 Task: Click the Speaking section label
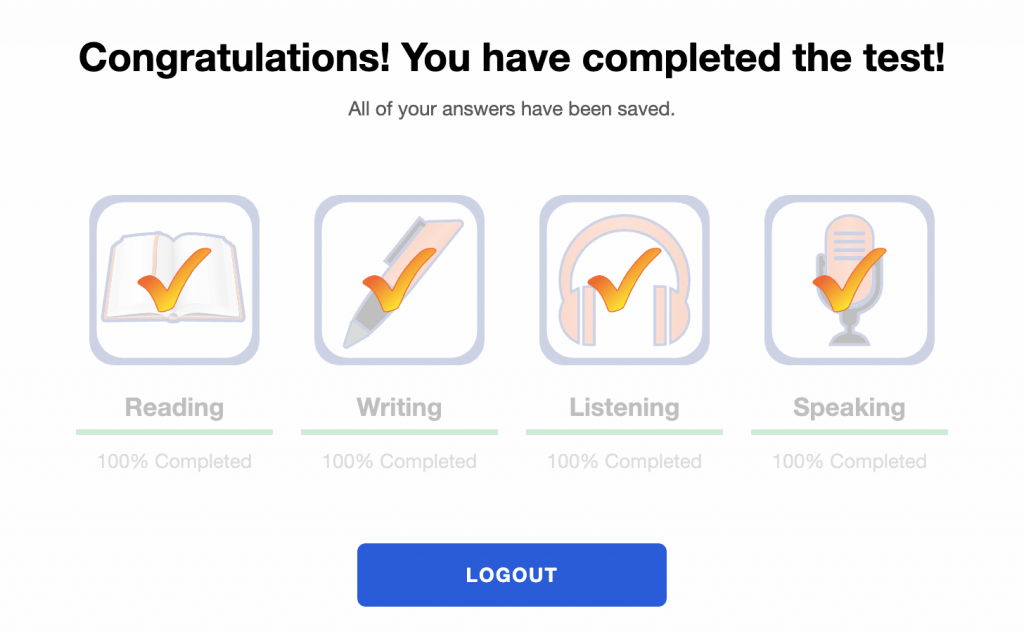coord(849,407)
